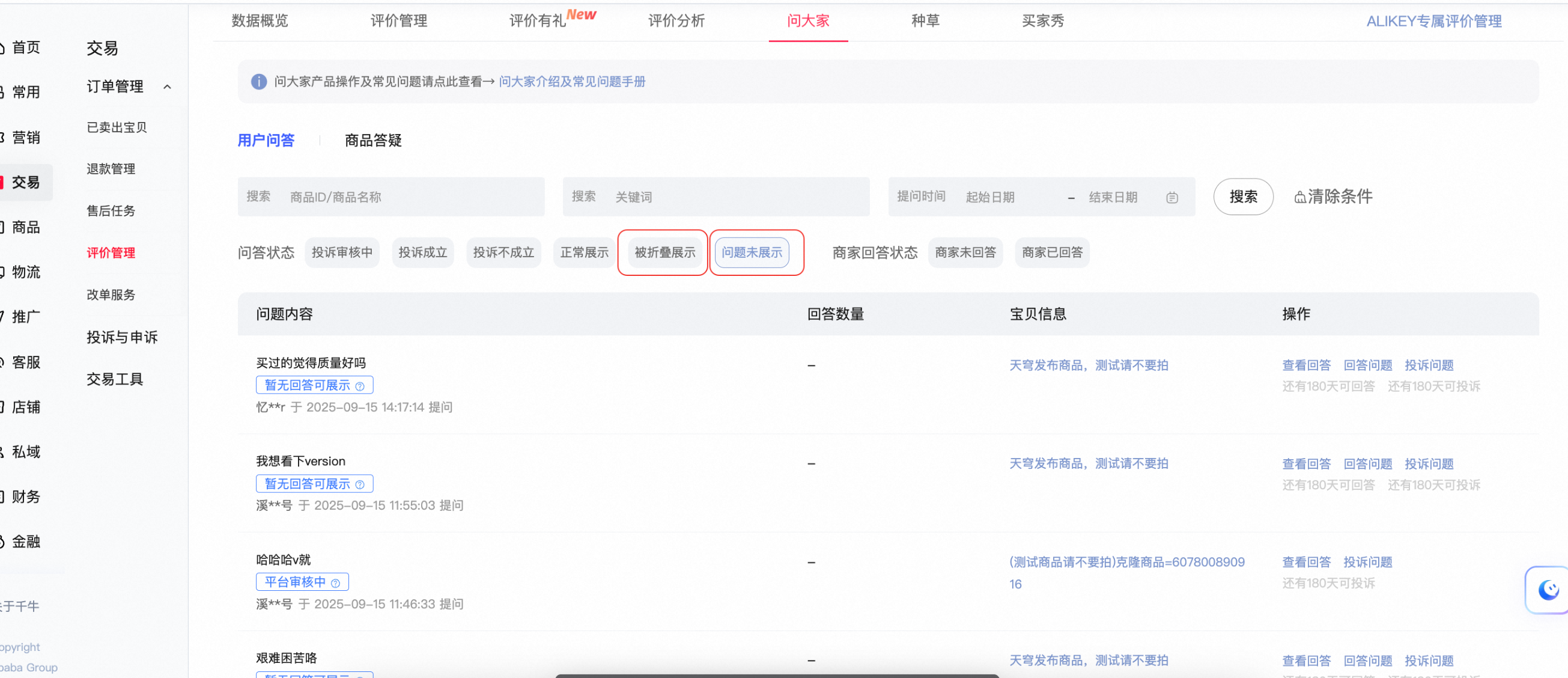Open 评价管理 in the submenu panel
Viewport: 1568px width, 678px height.
(111, 253)
